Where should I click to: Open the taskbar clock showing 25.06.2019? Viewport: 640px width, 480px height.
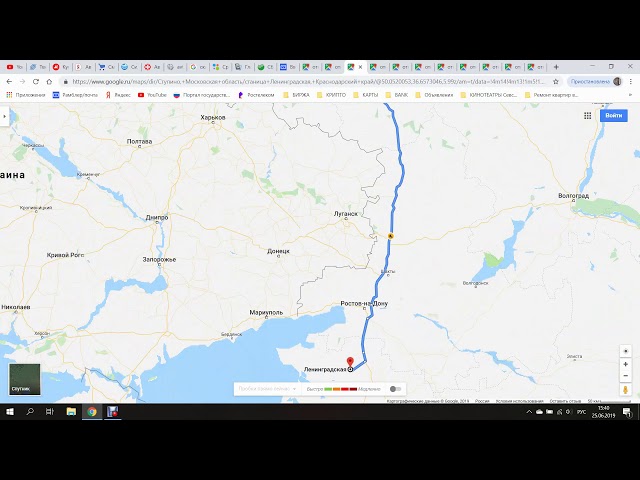[603, 412]
